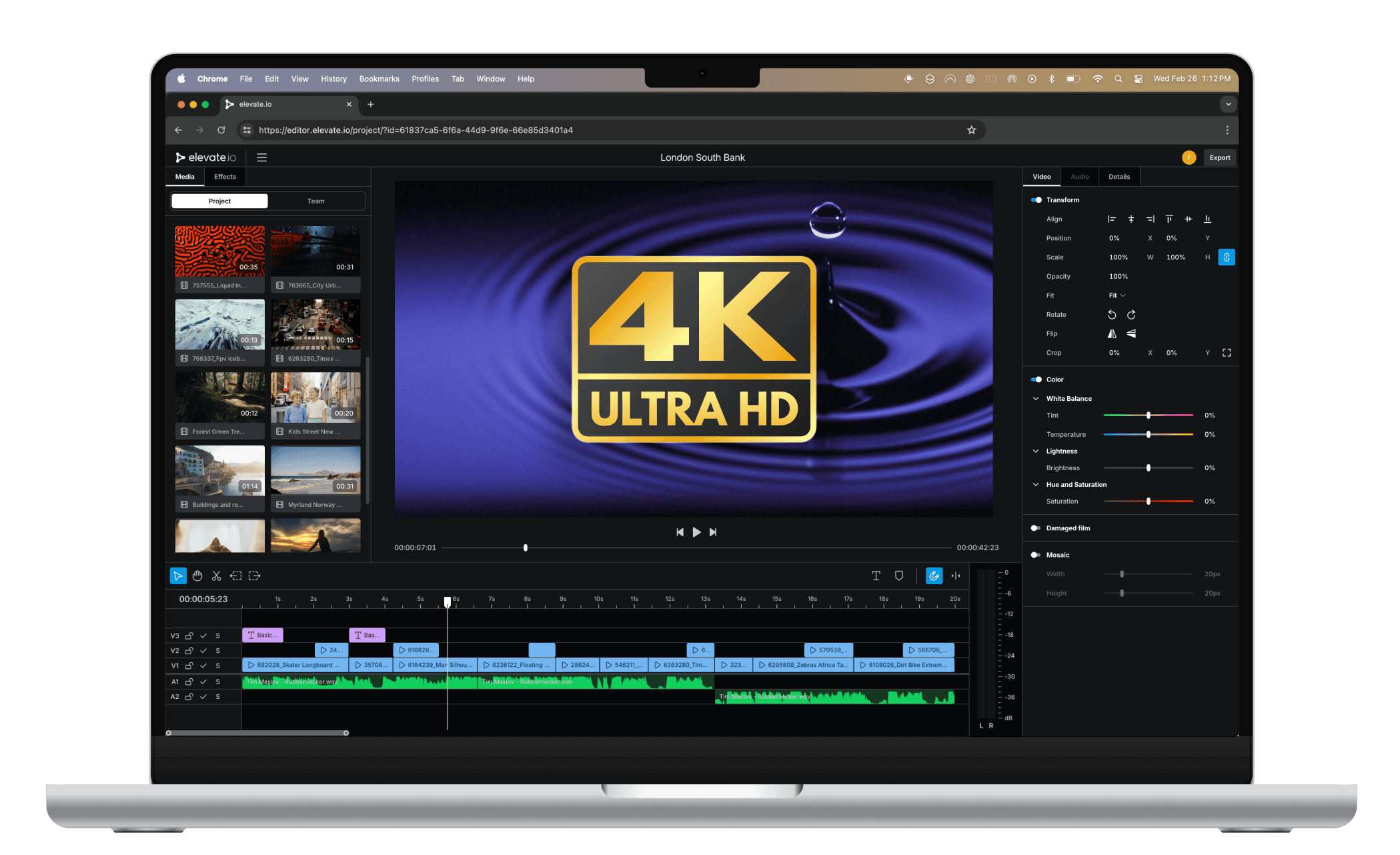Viewport: 1400px width, 855px height.
Task: Open the hamburger menu beside logo
Action: tap(261, 157)
